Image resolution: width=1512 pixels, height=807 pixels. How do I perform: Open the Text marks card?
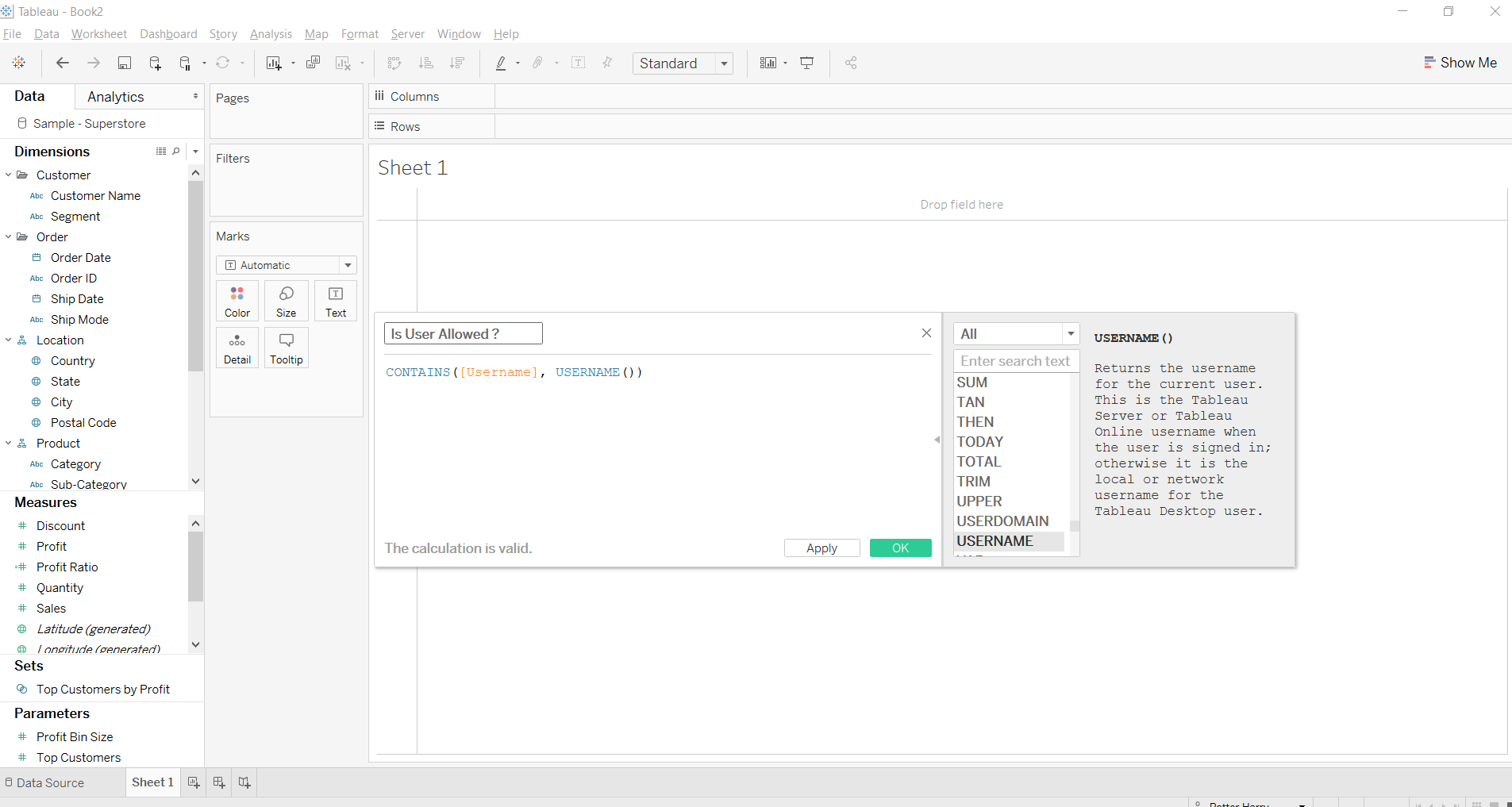pyautogui.click(x=336, y=301)
